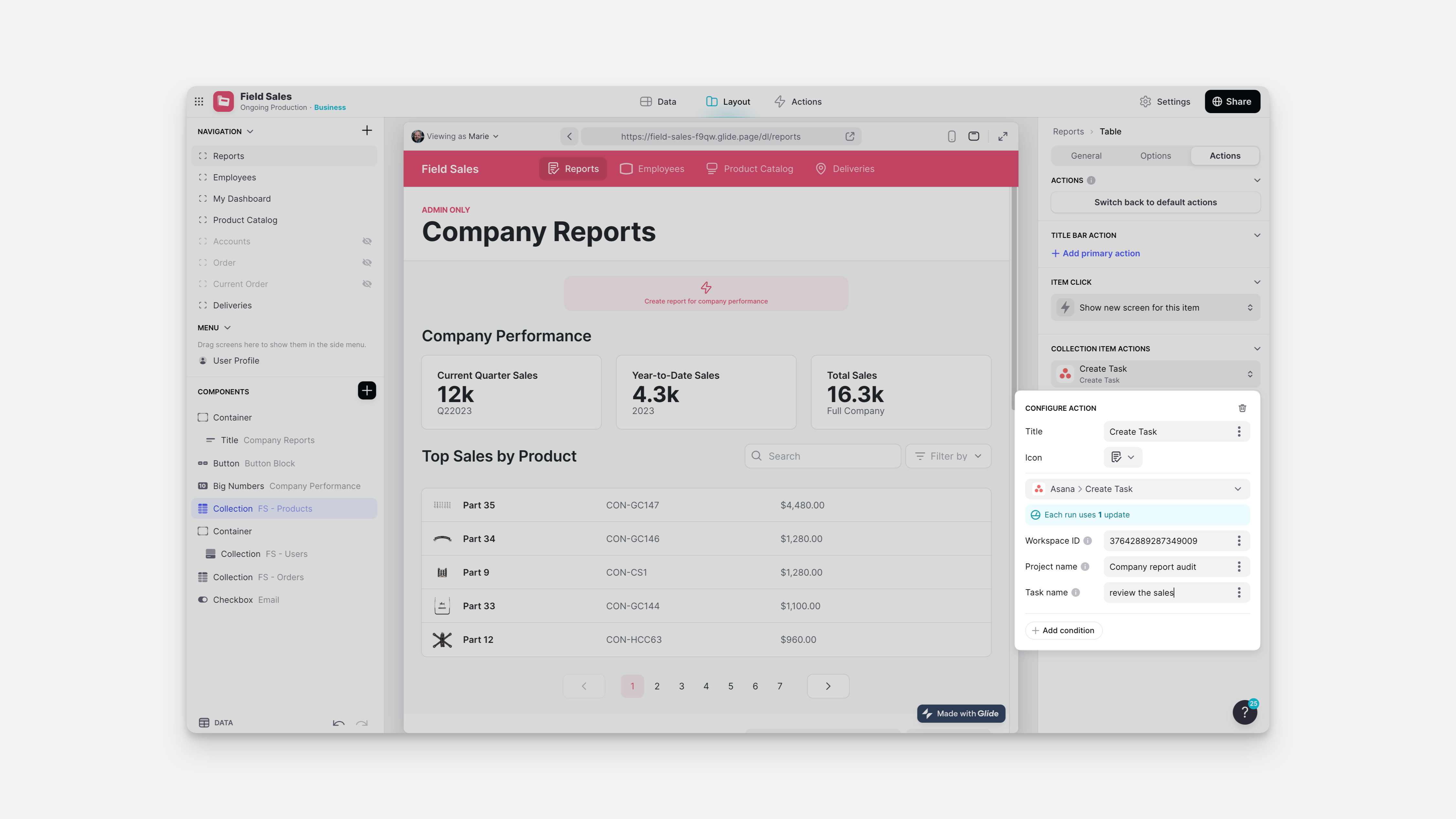Image resolution: width=1456 pixels, height=819 pixels.
Task: Add a new component with the plus icon
Action: (x=367, y=390)
